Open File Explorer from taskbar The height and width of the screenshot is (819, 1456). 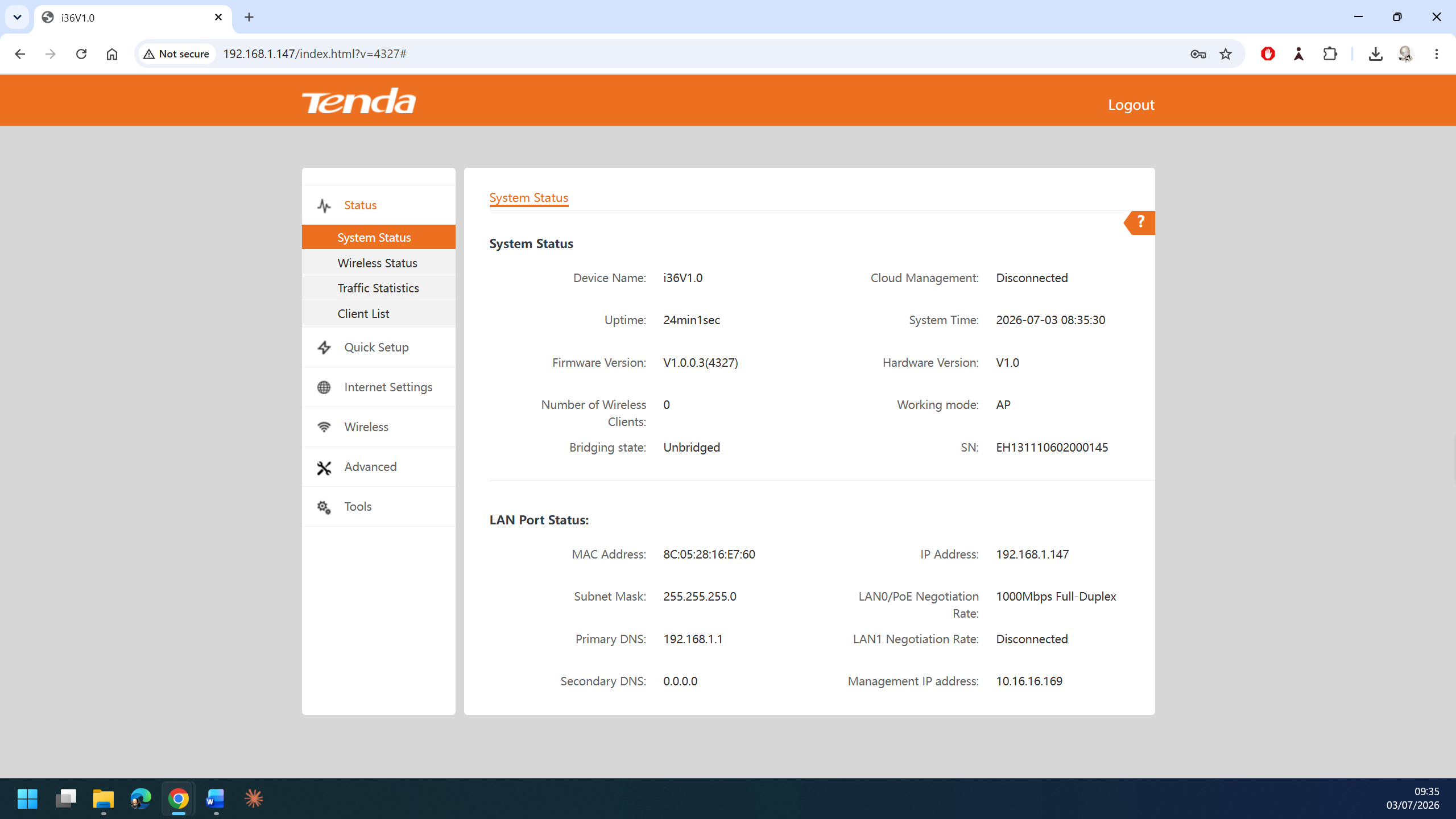(104, 799)
